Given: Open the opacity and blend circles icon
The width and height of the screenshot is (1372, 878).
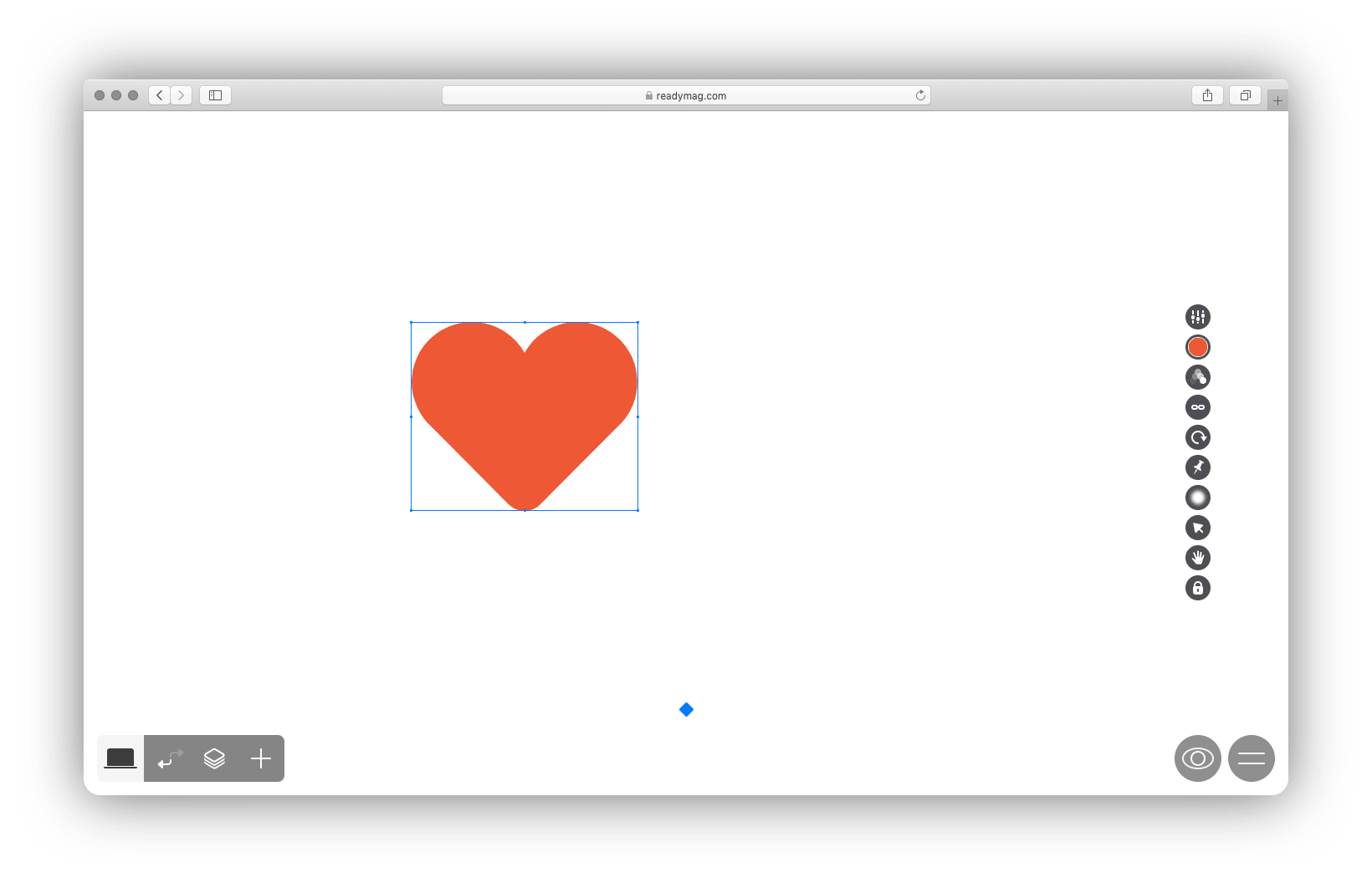Looking at the screenshot, I should coord(1198,377).
